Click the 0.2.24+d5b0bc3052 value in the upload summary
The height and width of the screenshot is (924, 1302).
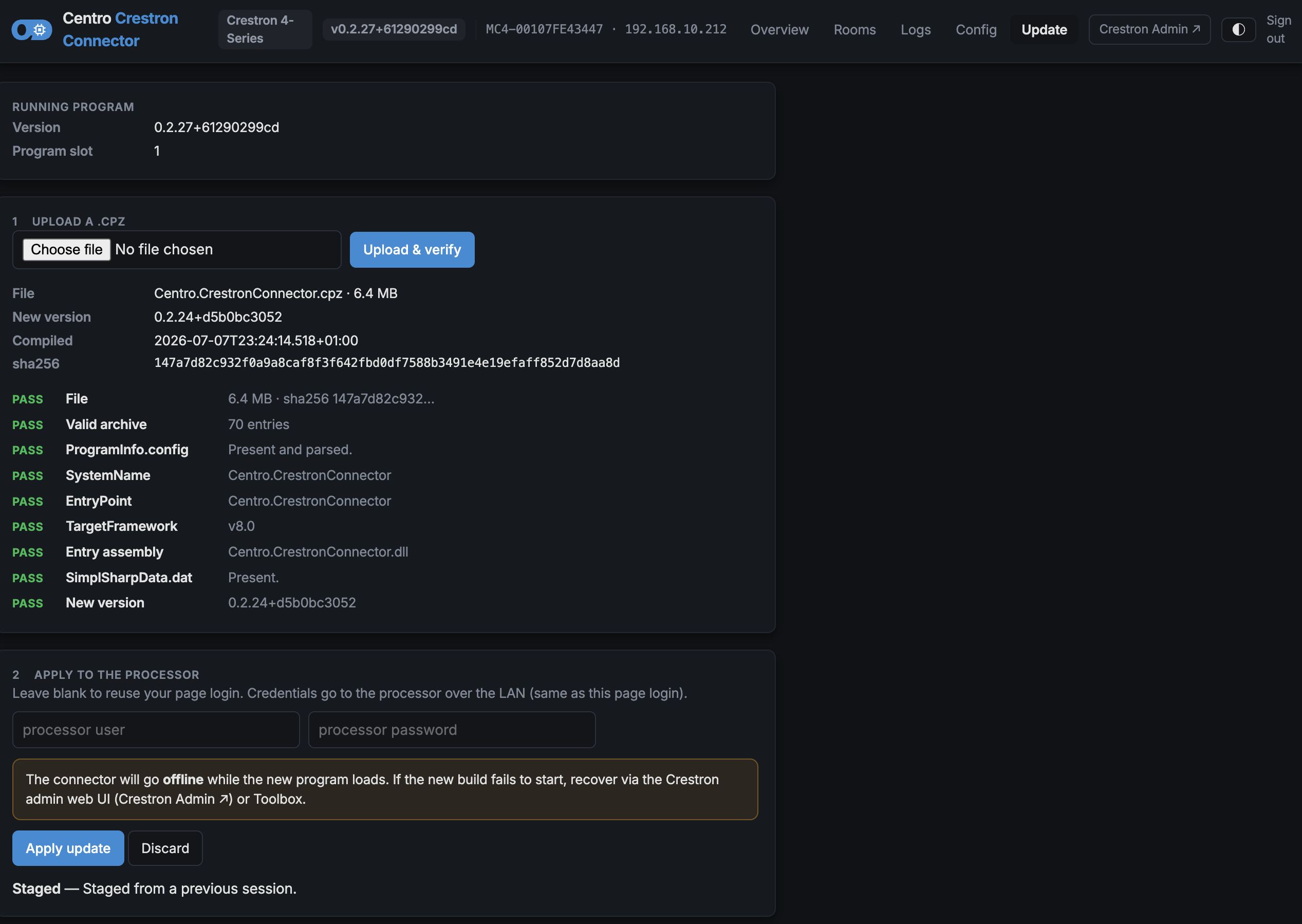pos(218,317)
